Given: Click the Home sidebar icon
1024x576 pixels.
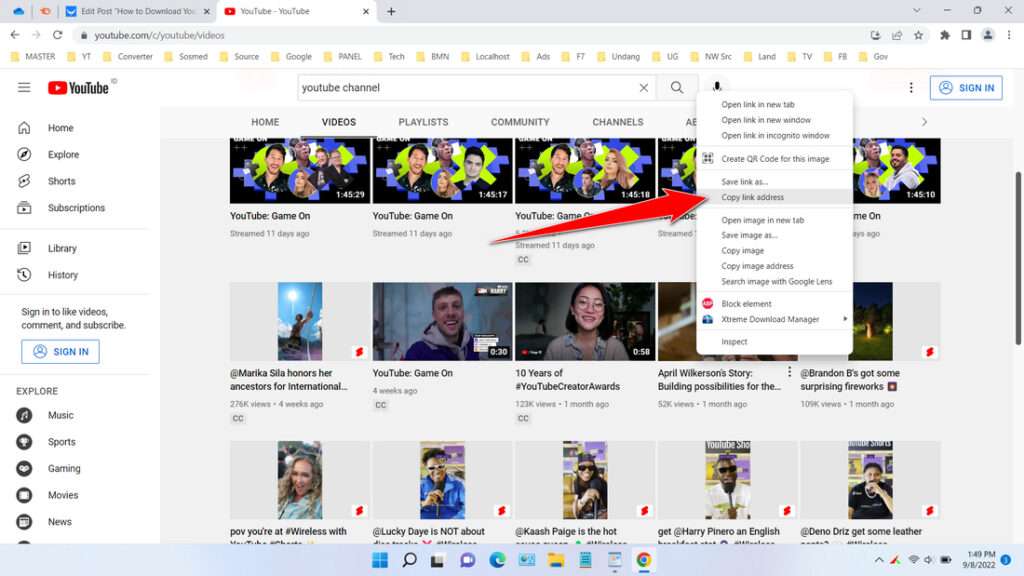Looking at the screenshot, I should [24, 128].
